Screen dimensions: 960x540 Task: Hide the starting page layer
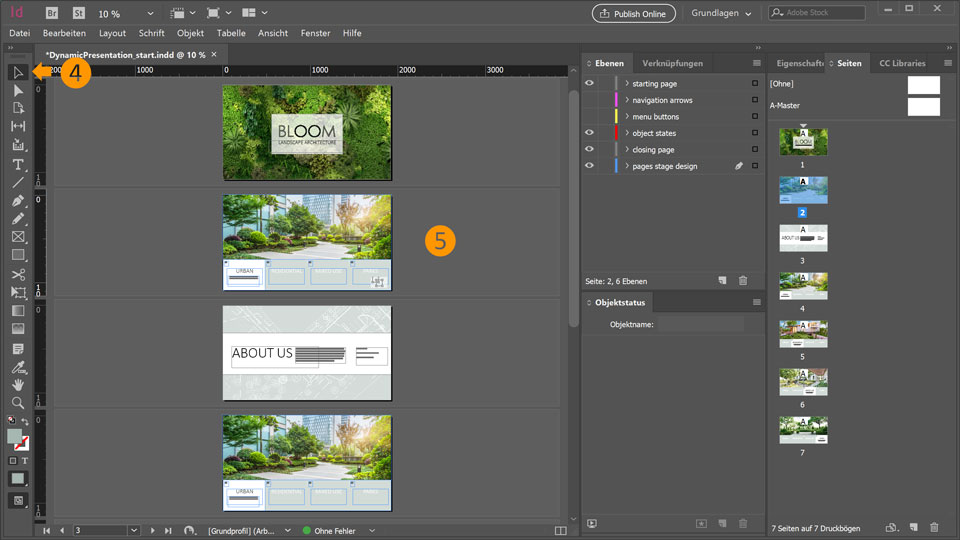(589, 84)
